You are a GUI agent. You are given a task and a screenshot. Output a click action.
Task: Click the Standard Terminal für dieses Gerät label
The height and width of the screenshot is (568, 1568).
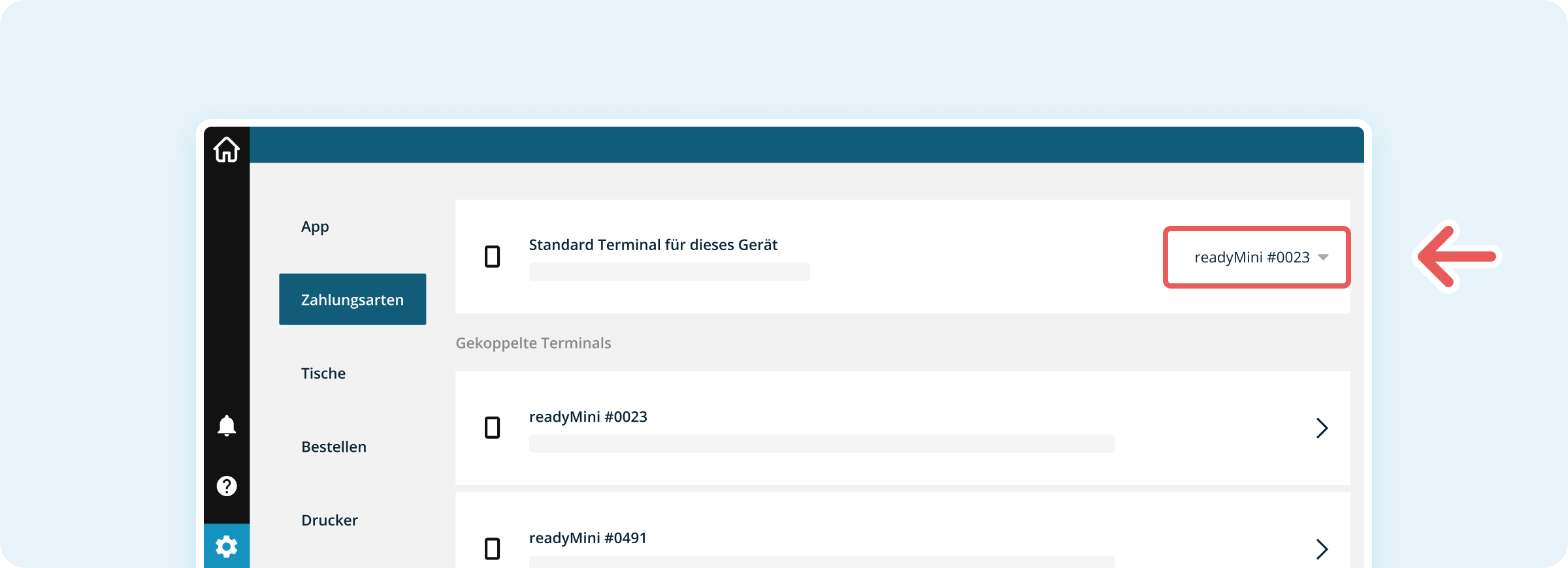point(653,245)
